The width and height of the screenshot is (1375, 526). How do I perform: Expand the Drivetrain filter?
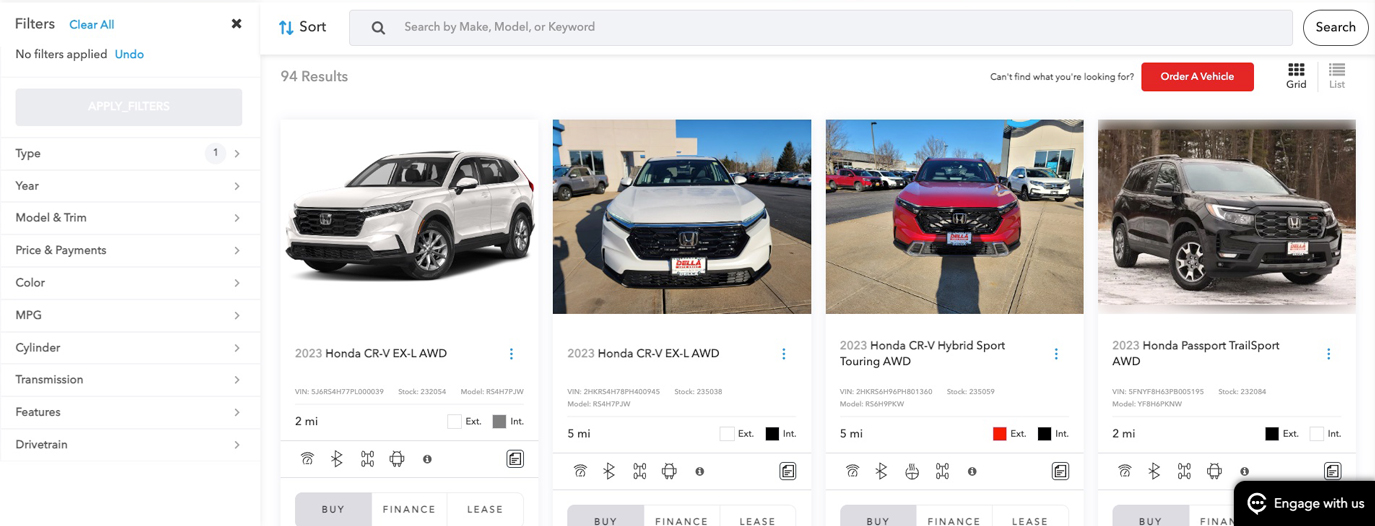tap(129, 444)
